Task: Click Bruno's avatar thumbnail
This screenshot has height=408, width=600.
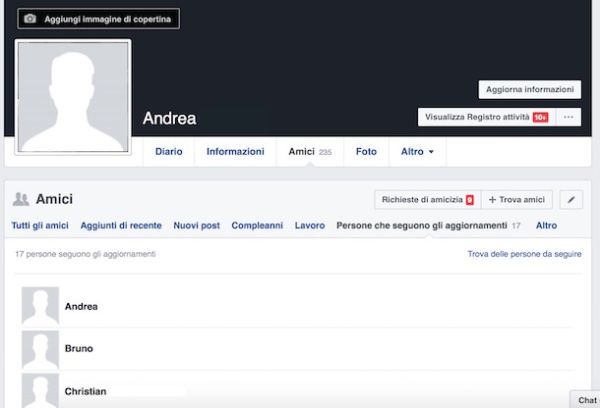Action: pos(40,349)
